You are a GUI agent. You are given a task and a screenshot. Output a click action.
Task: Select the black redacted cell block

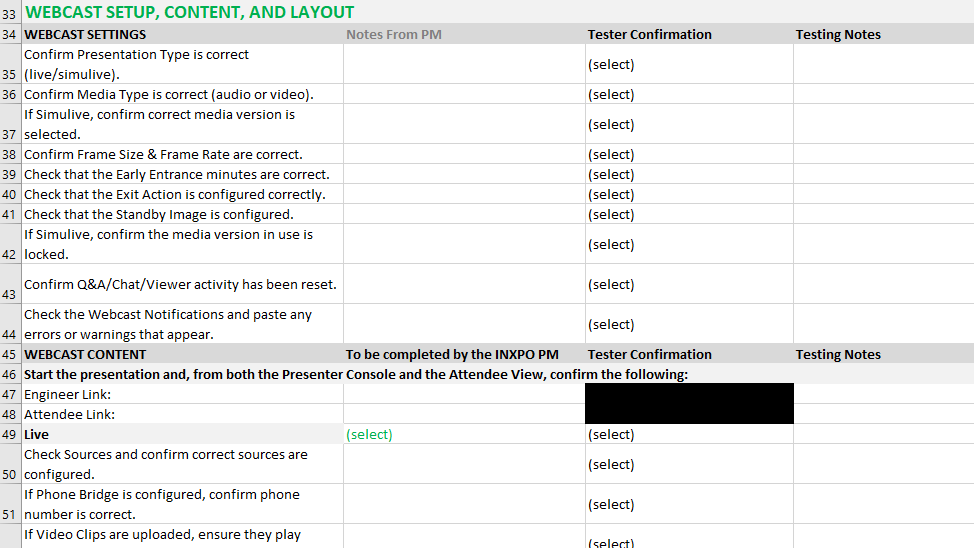[x=689, y=404]
